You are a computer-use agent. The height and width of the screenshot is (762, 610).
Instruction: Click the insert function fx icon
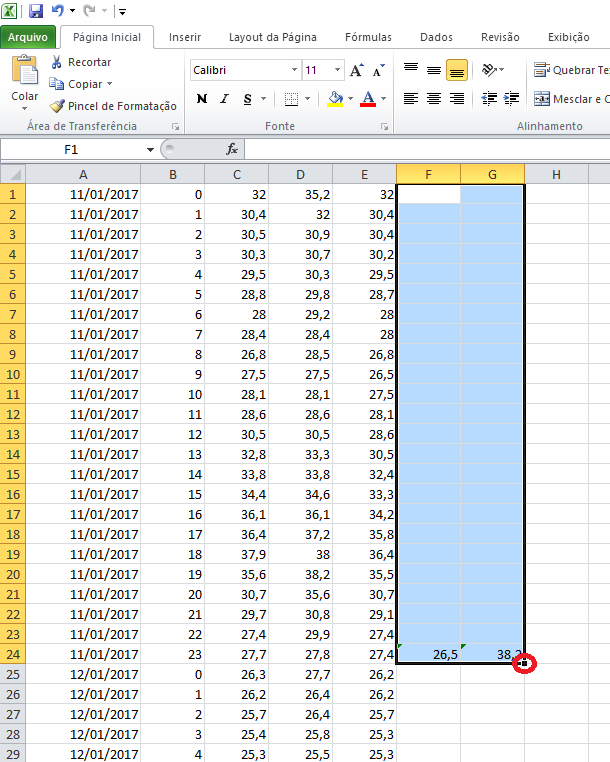tap(232, 149)
